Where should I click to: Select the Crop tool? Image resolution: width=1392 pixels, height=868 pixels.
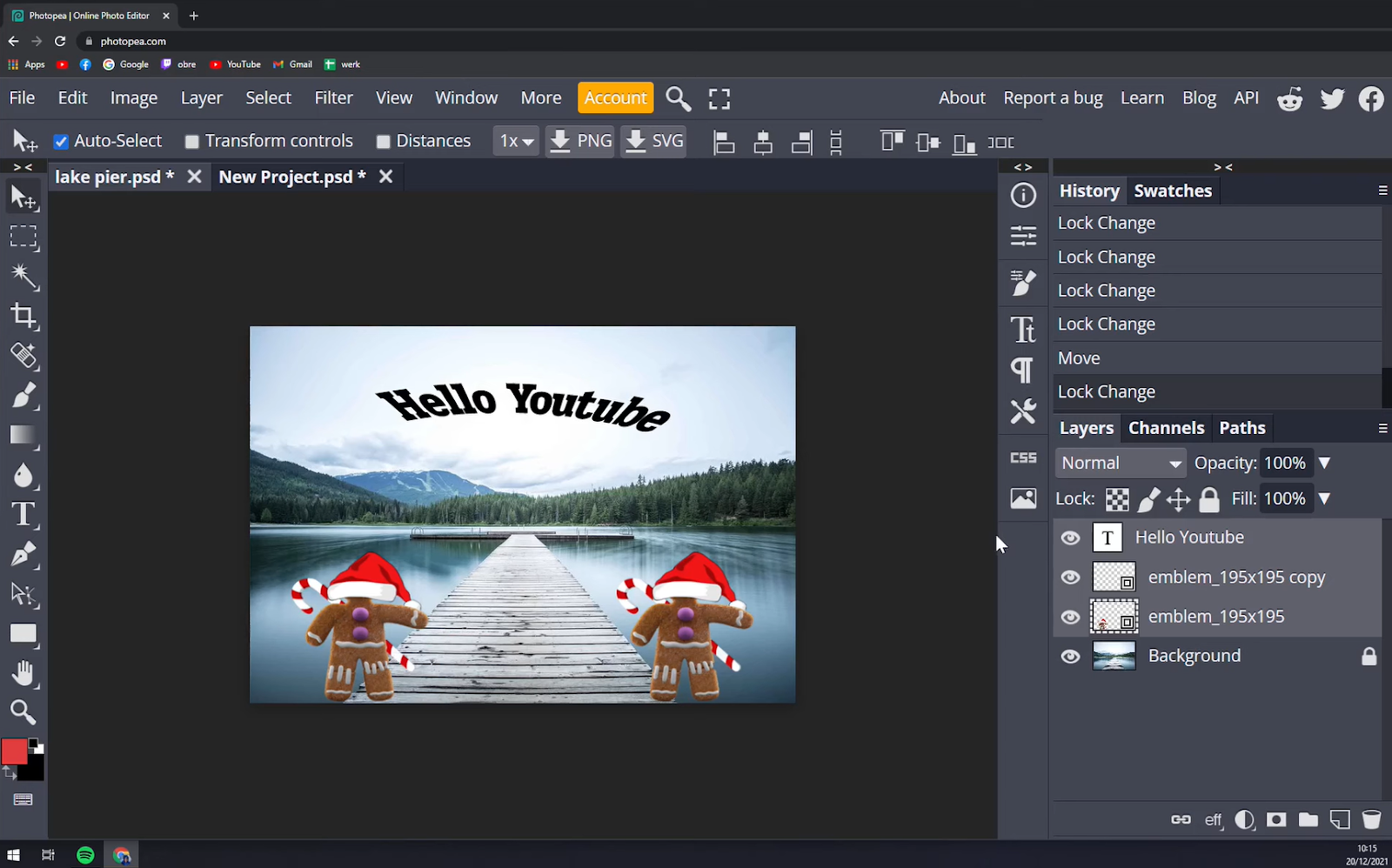coord(23,317)
